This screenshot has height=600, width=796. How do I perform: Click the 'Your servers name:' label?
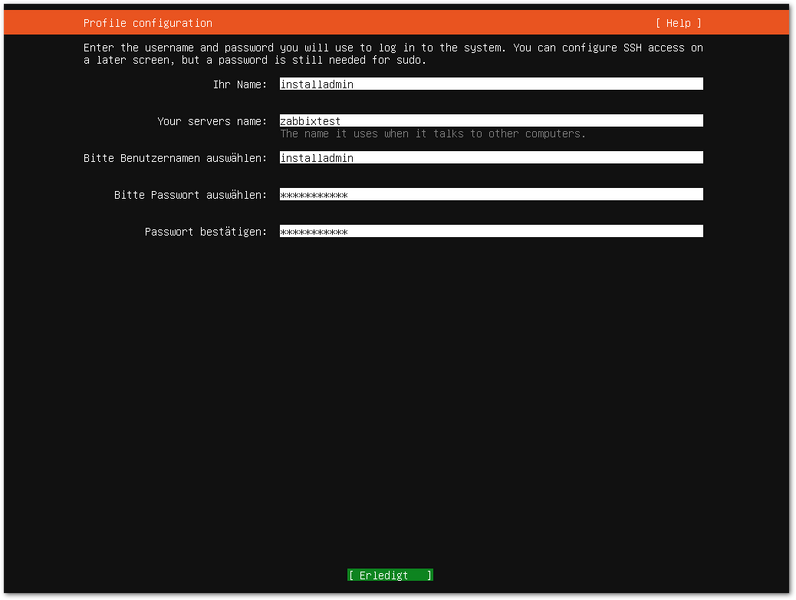[x=212, y=121]
